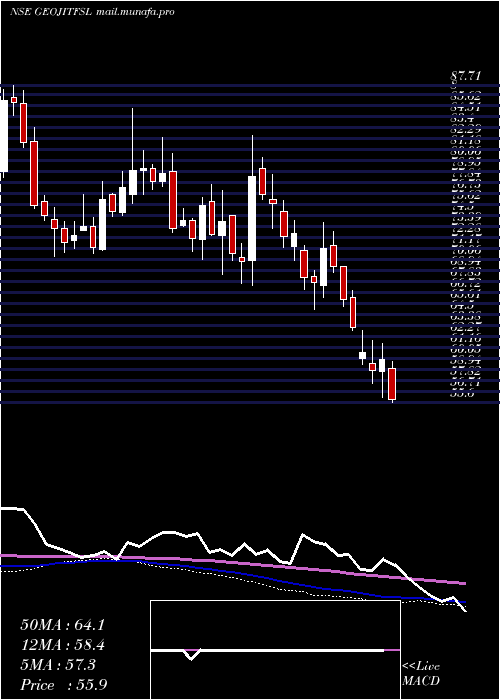The image size is (500, 700).
Task: Click the MACD label
Action: (x=421, y=682)
